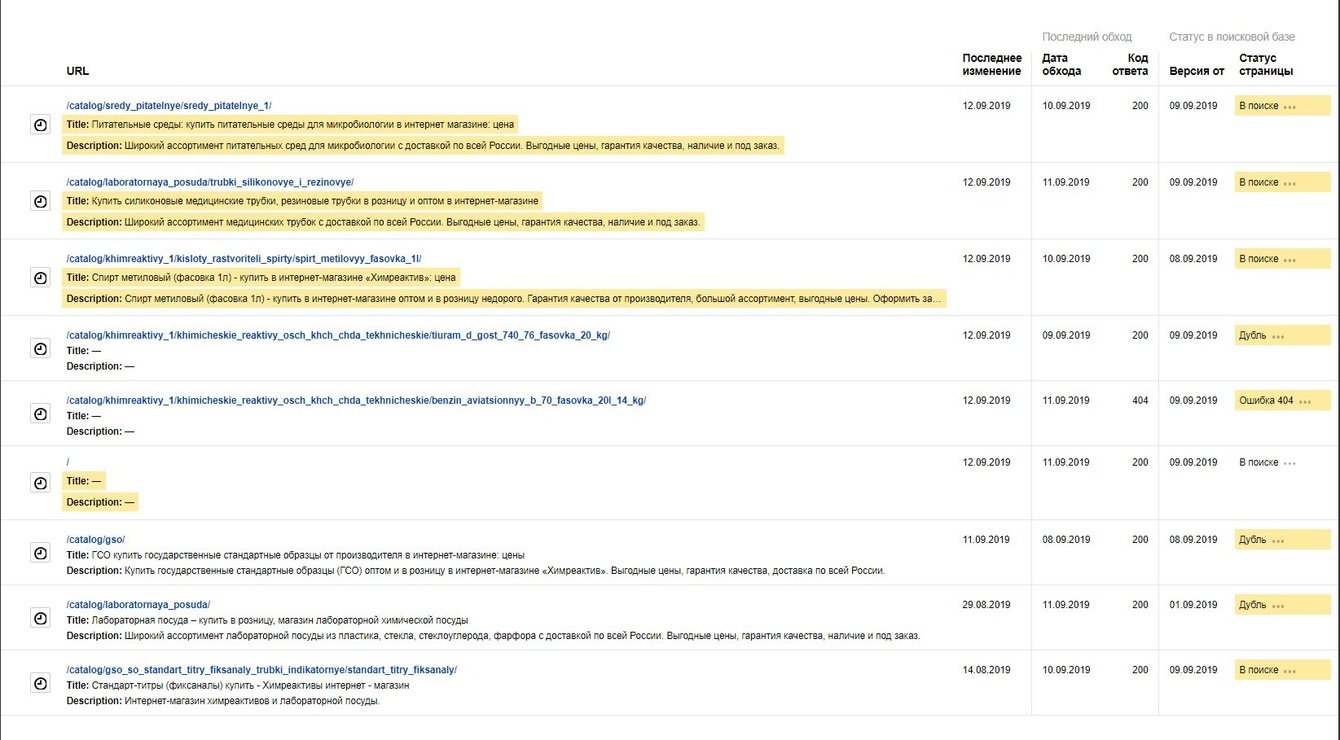Click history clock icon for /catalog/gso/ row
1340x740 pixels.
pos(40,553)
